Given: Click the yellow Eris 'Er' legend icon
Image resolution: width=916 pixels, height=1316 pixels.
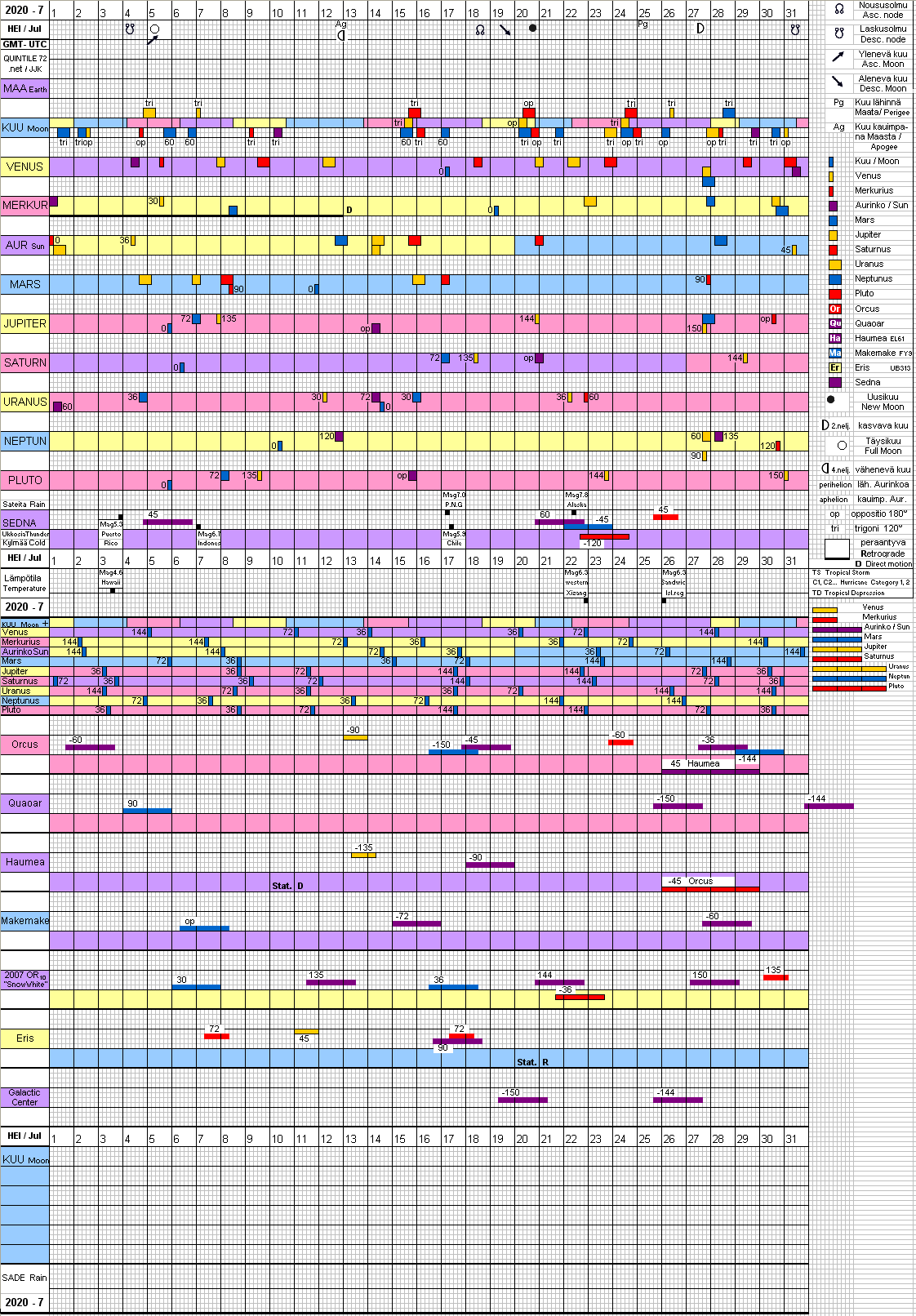Looking at the screenshot, I should (834, 367).
